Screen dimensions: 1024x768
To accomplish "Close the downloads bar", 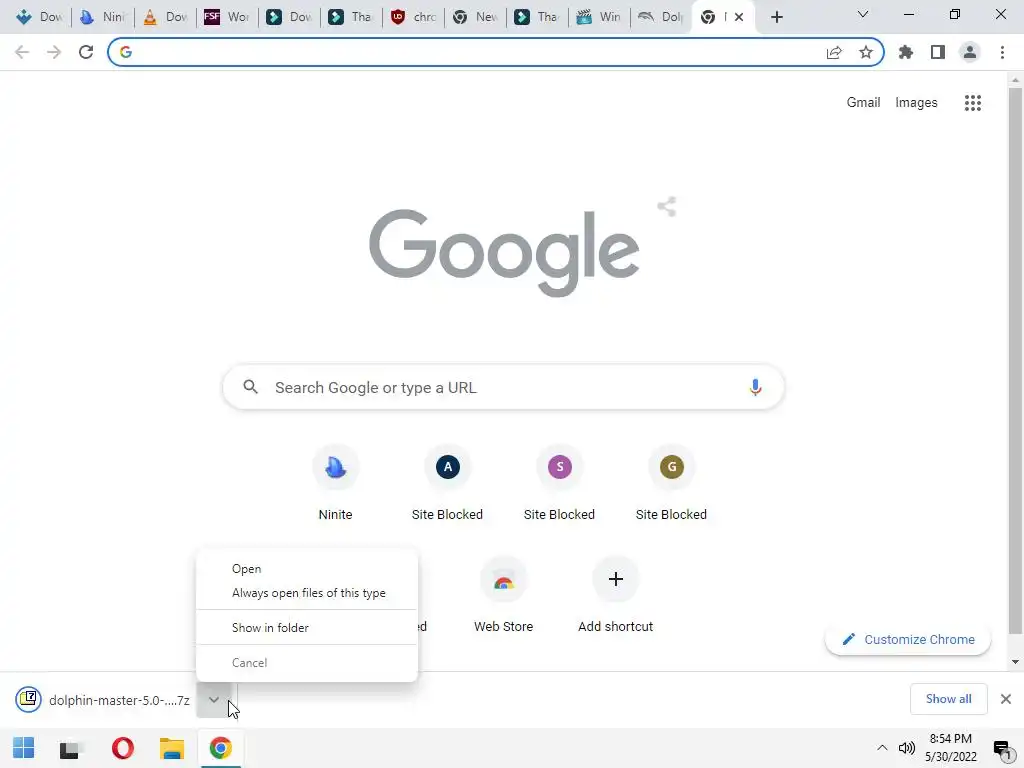I will (x=1006, y=699).
